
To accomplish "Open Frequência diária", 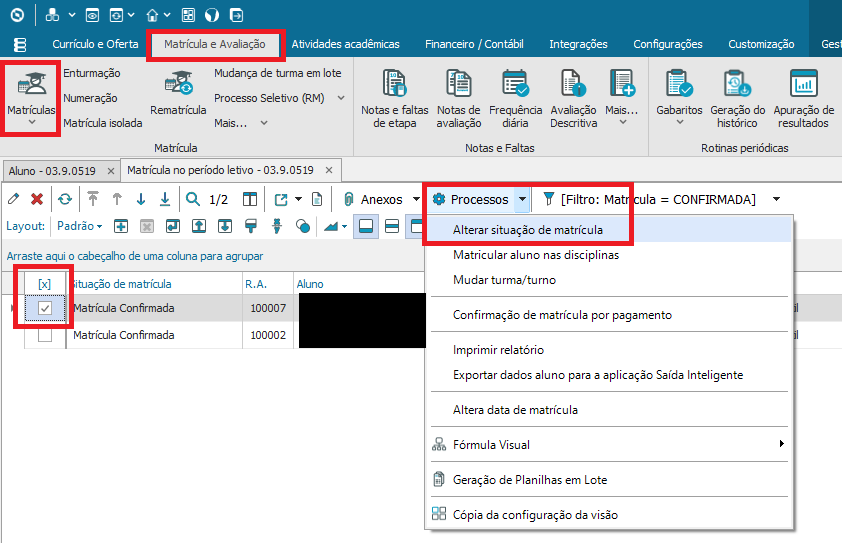I will tap(516, 99).
